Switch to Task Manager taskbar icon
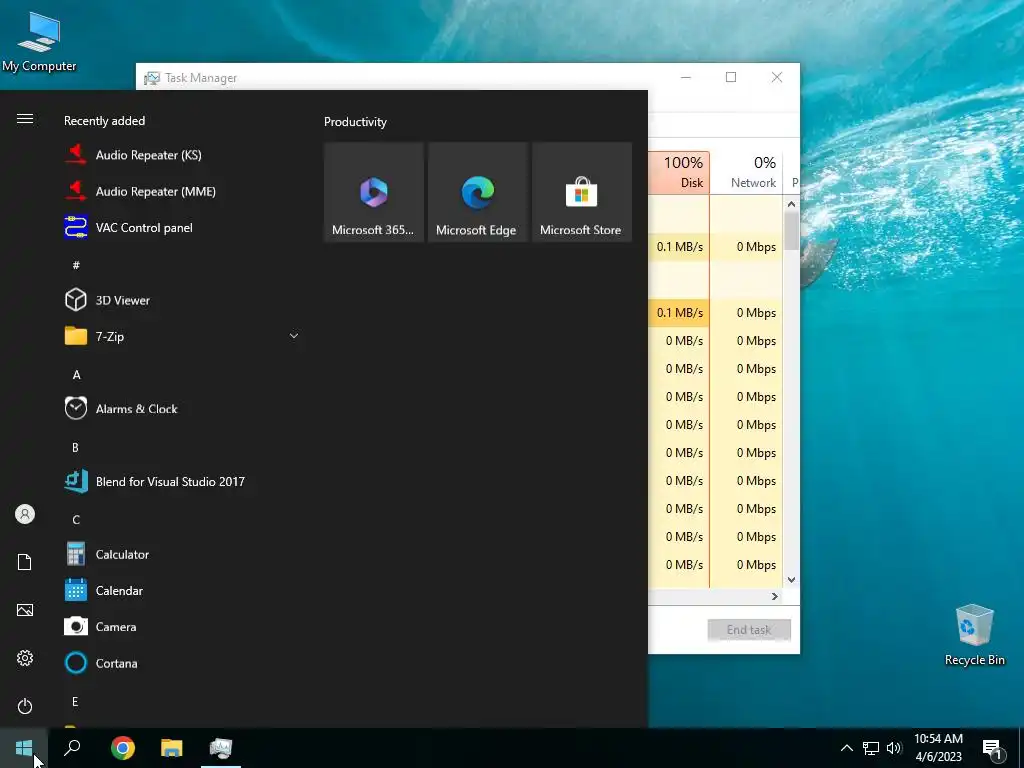This screenshot has height=768, width=1024. point(221,748)
